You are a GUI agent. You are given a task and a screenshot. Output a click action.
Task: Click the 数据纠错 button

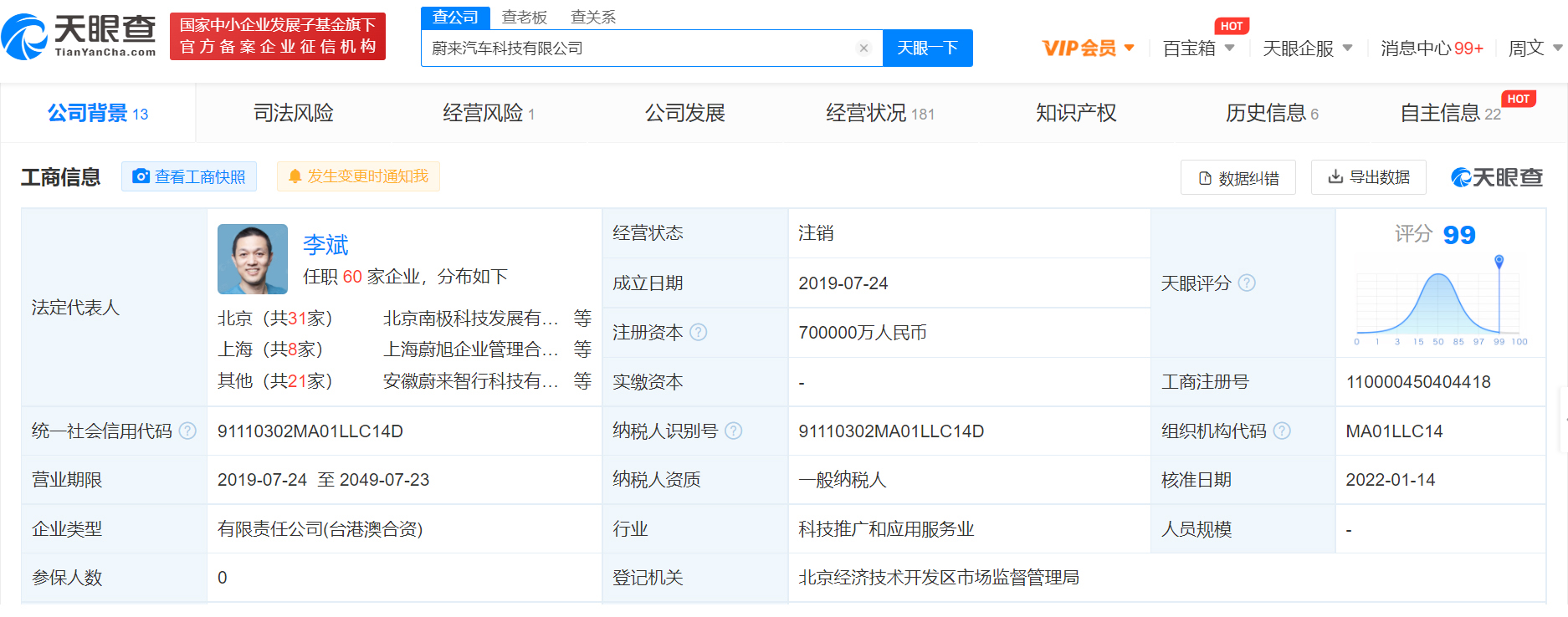(x=1238, y=177)
